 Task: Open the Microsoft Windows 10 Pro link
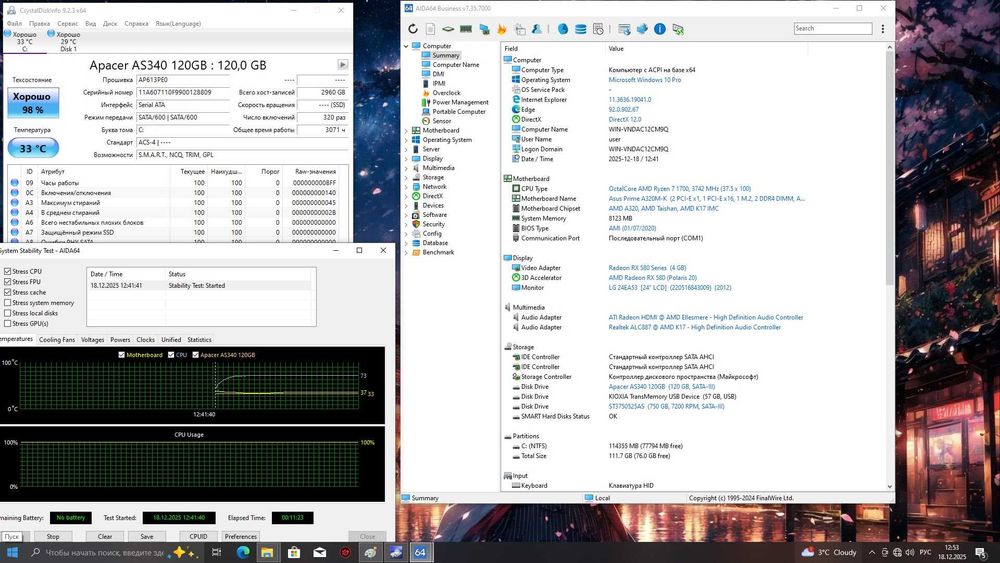coord(645,80)
